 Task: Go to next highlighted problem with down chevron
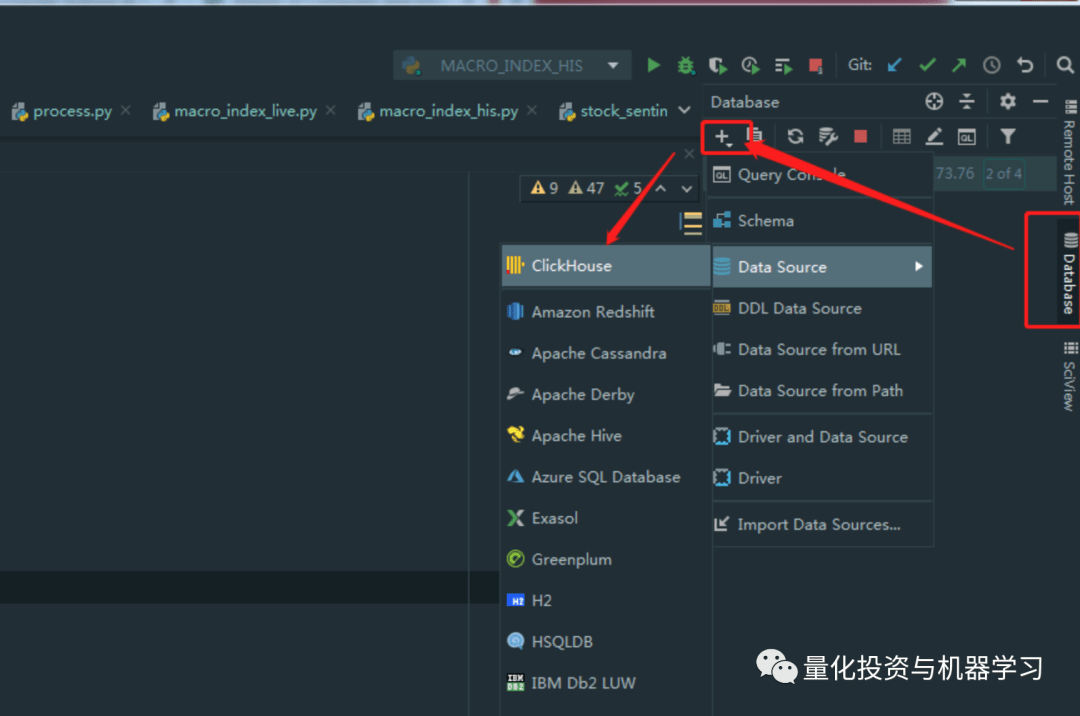coord(687,188)
